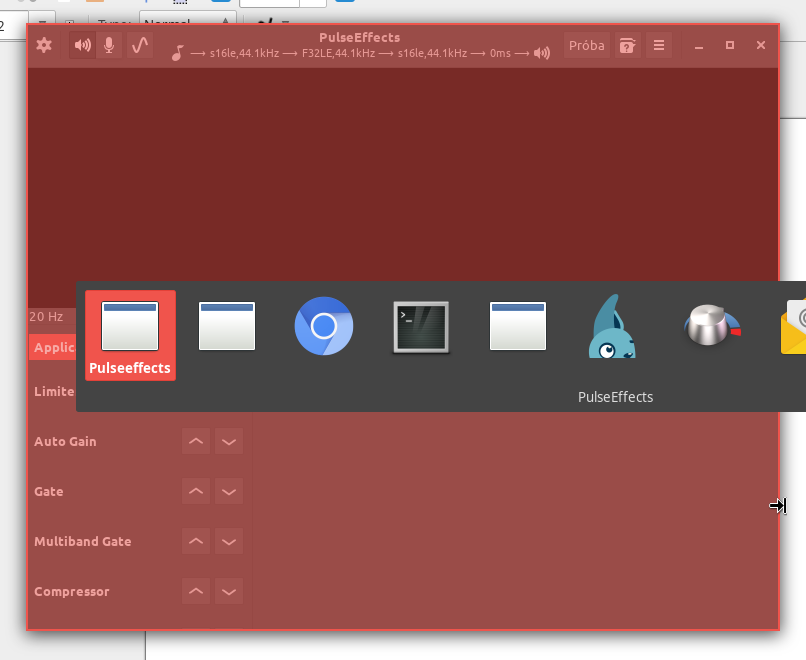Toggle the microphone input effects view
Image resolution: width=806 pixels, height=660 pixels.
point(110,45)
